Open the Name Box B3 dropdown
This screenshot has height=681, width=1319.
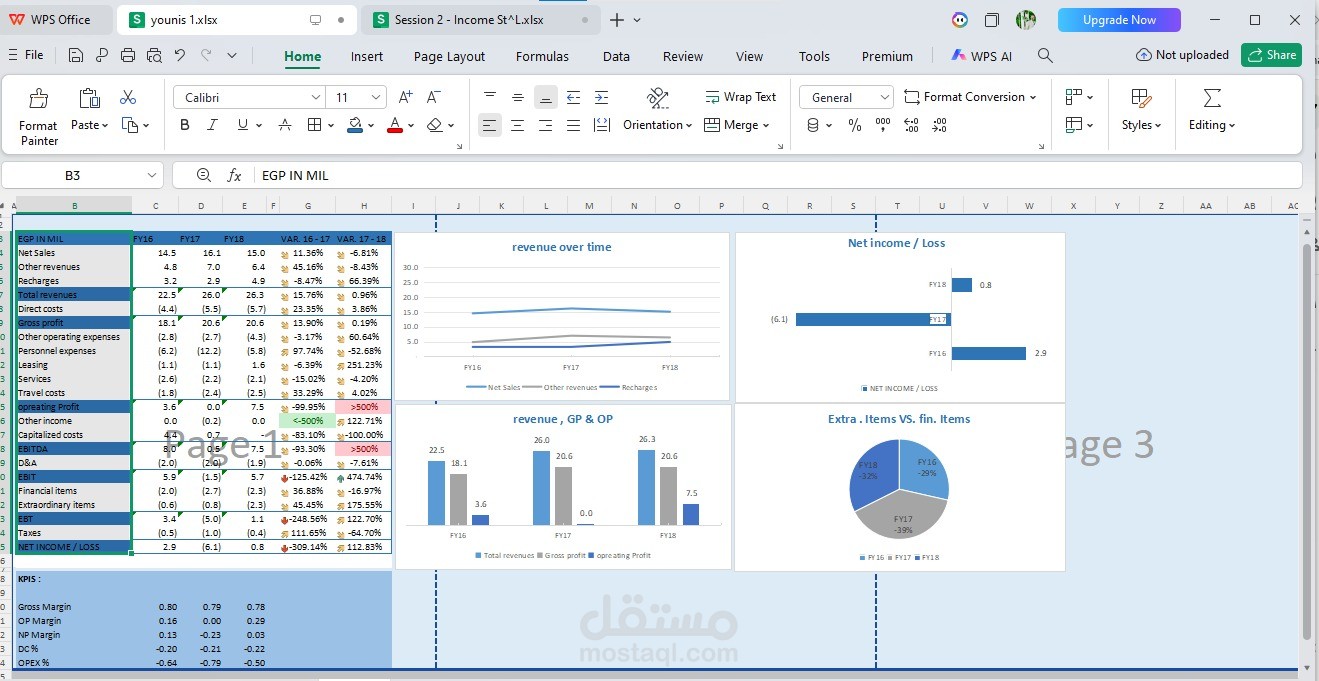click(x=152, y=175)
